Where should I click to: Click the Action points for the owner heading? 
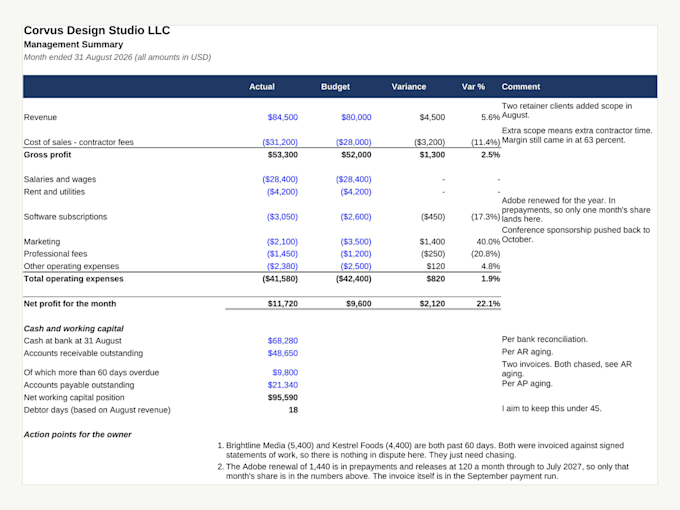pyautogui.click(x=78, y=435)
